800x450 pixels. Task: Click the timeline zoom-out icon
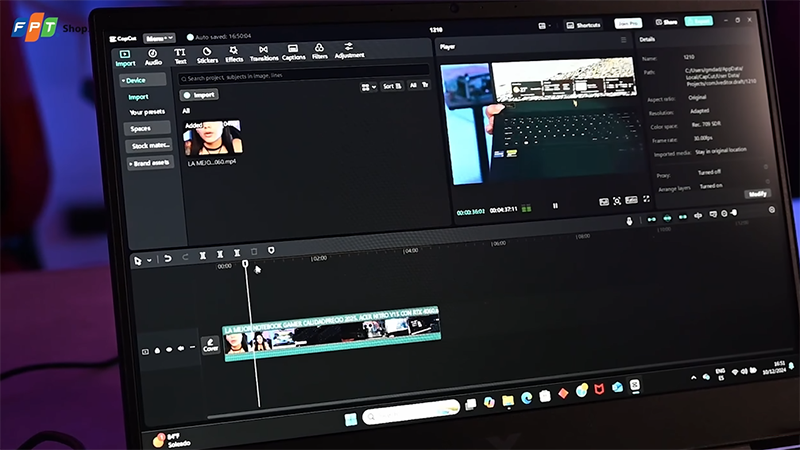click(x=724, y=214)
